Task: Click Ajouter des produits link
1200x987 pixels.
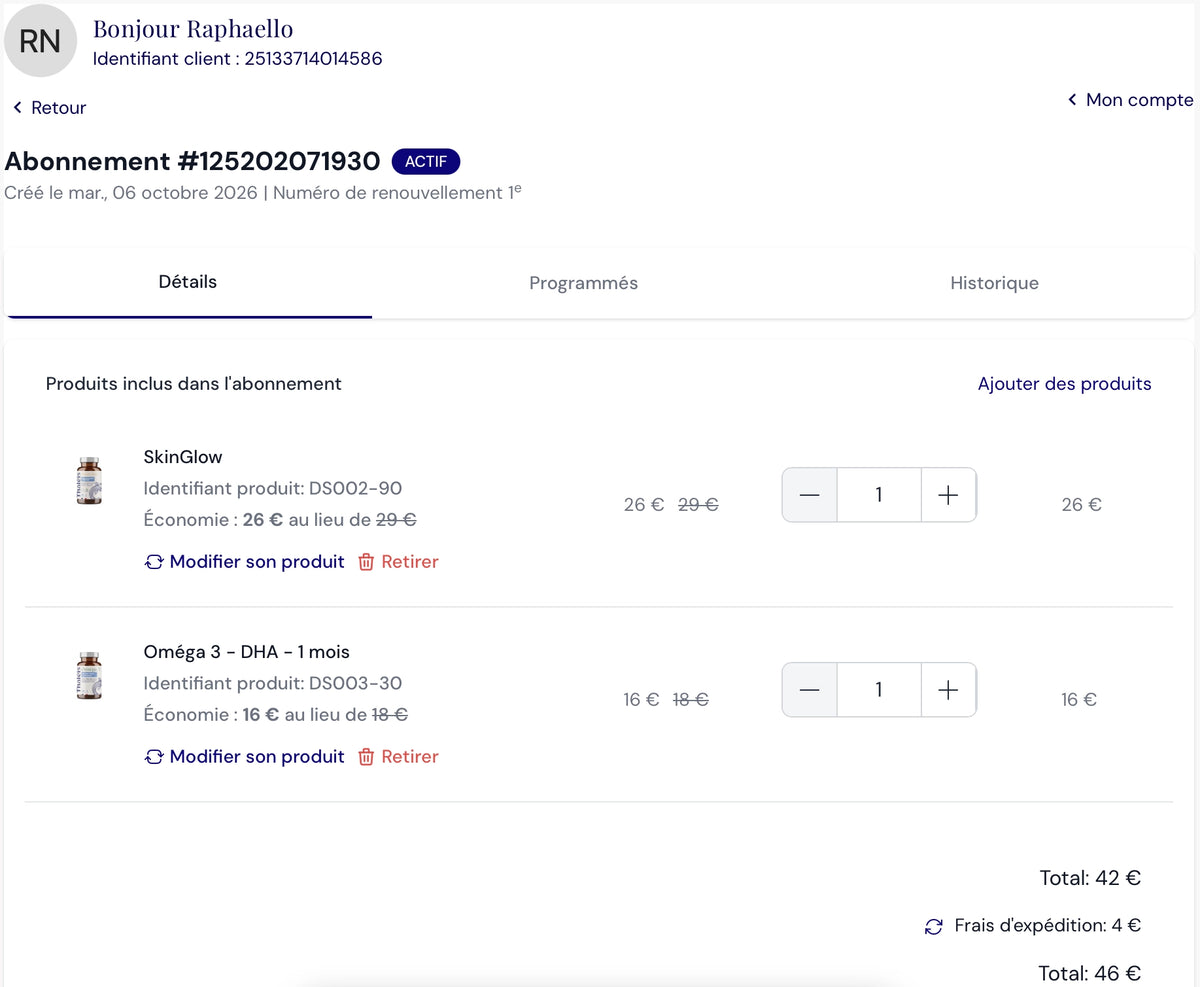Action: pos(1065,384)
